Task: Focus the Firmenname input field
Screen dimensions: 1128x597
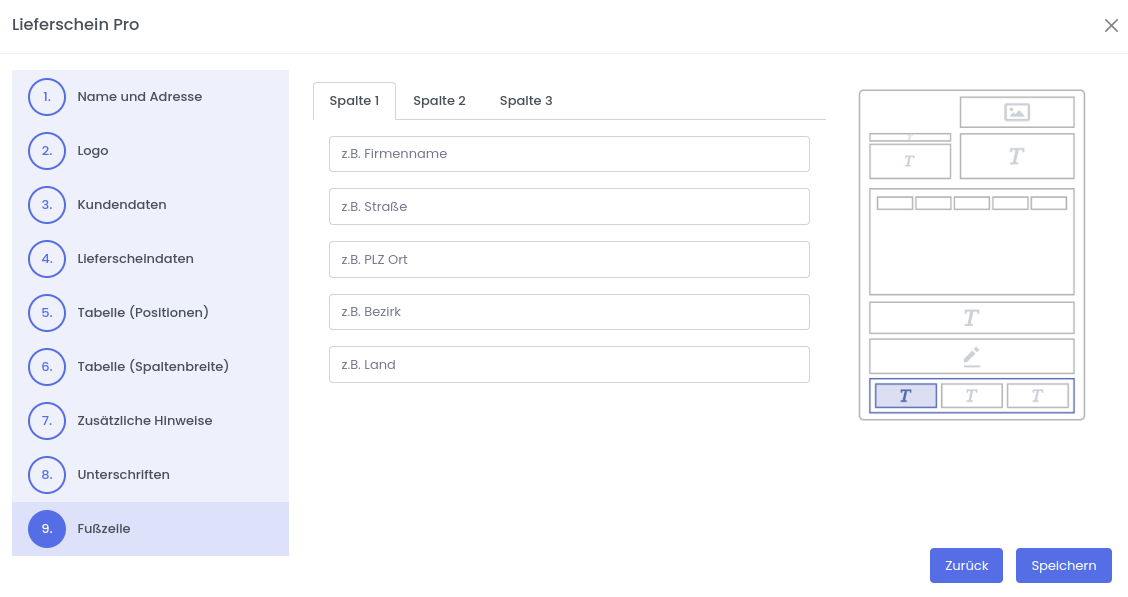Action: 568,154
